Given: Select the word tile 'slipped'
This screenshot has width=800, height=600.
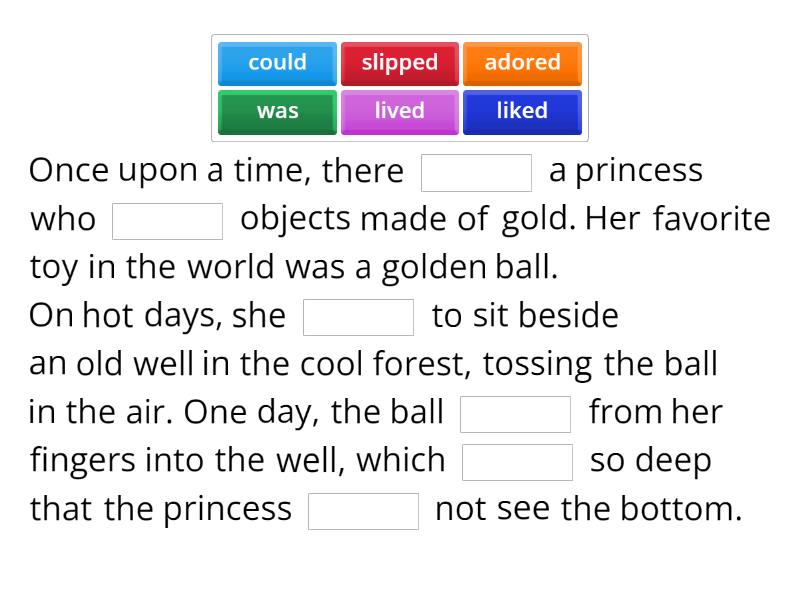Looking at the screenshot, I should pos(399,63).
